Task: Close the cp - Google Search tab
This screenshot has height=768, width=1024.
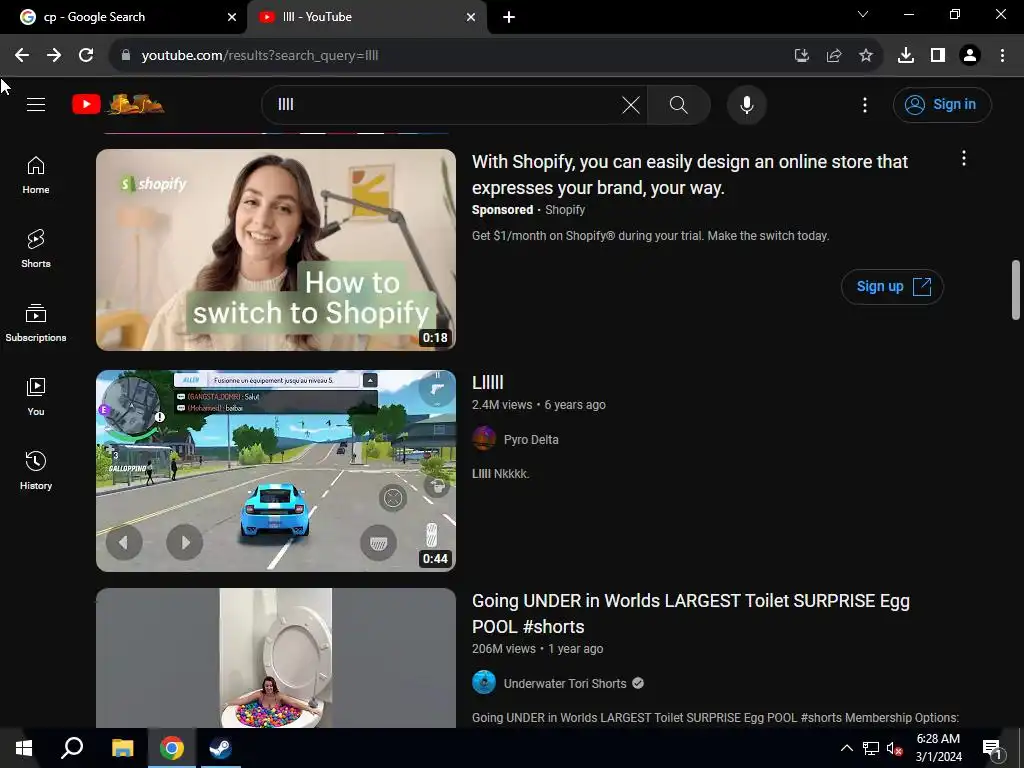Action: point(232,17)
